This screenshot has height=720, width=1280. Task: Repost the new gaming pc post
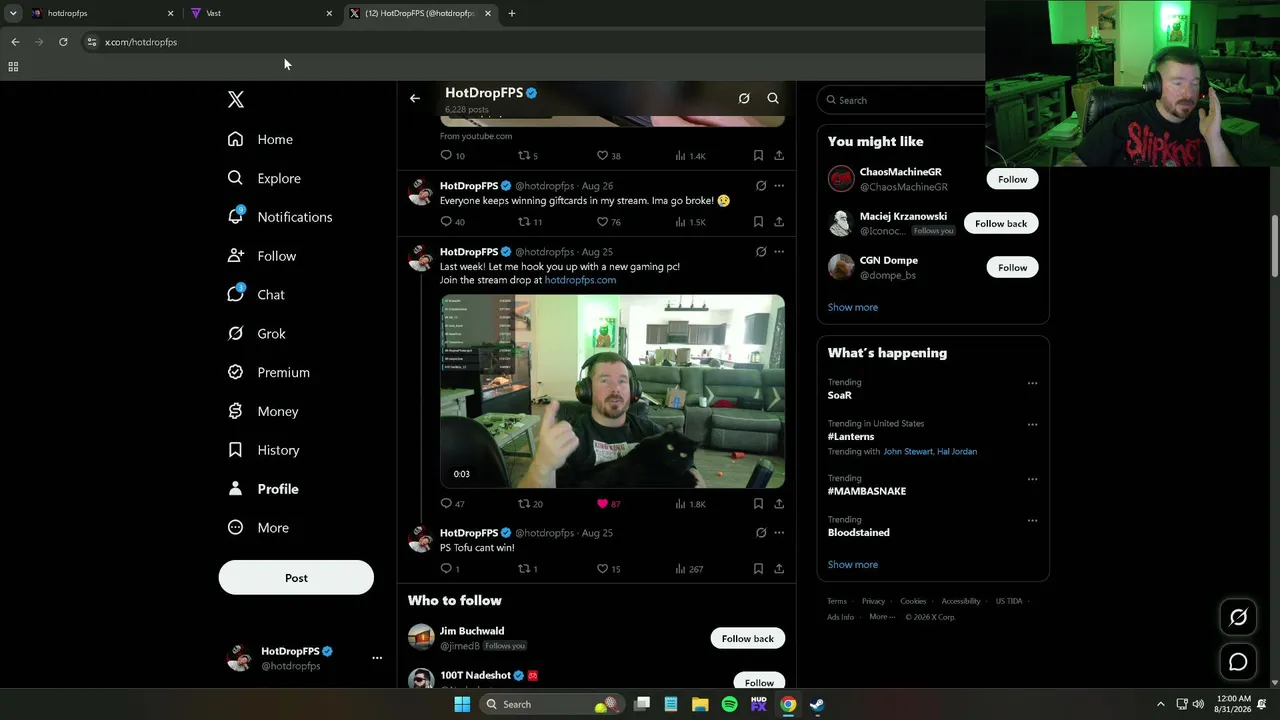(x=523, y=504)
